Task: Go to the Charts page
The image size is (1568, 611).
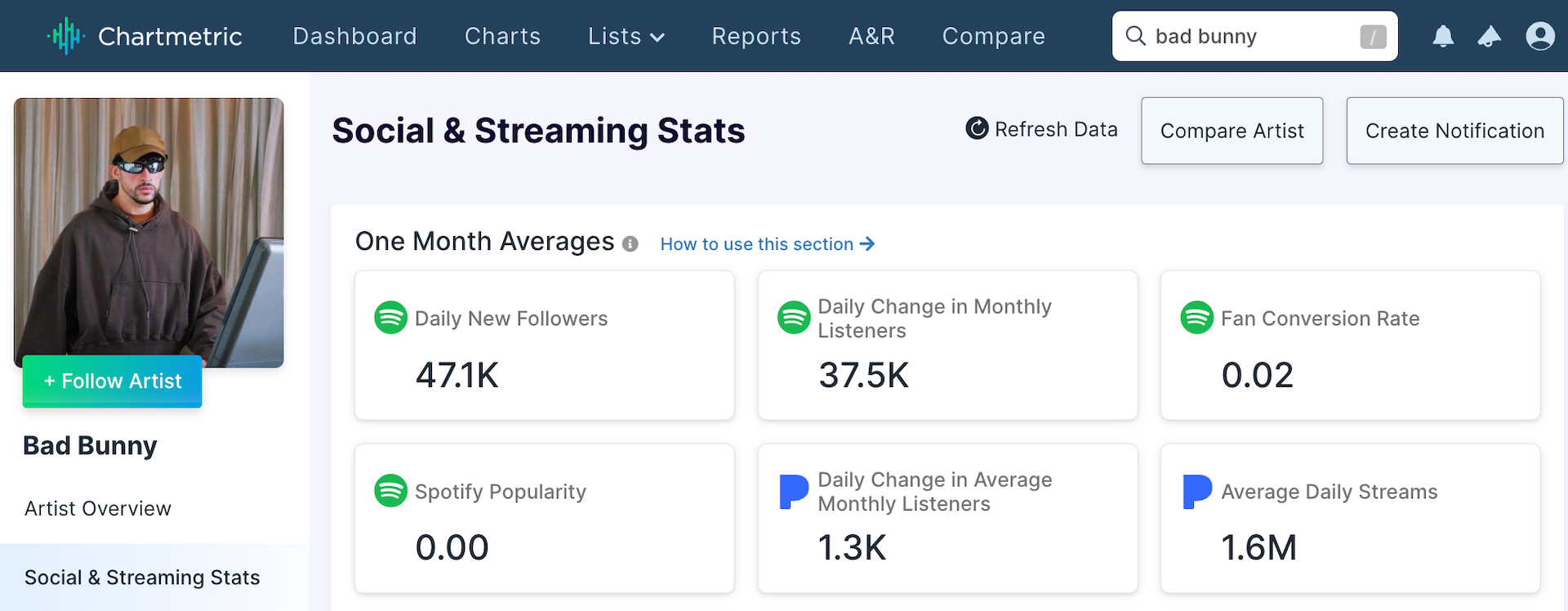Action: 502,36
